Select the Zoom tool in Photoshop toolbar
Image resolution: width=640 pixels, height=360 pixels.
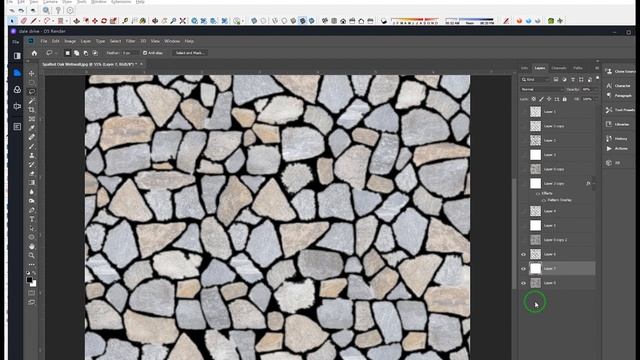tap(31, 256)
